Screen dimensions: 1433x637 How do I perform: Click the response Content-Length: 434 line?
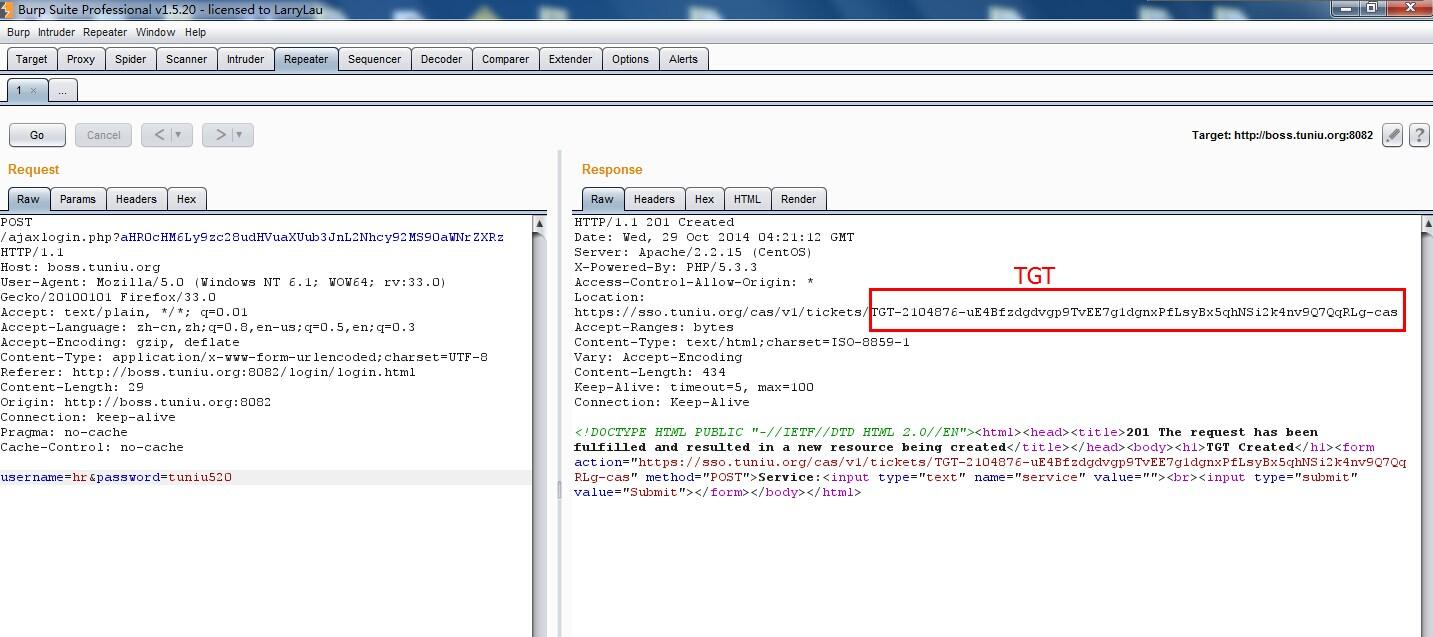[650, 372]
